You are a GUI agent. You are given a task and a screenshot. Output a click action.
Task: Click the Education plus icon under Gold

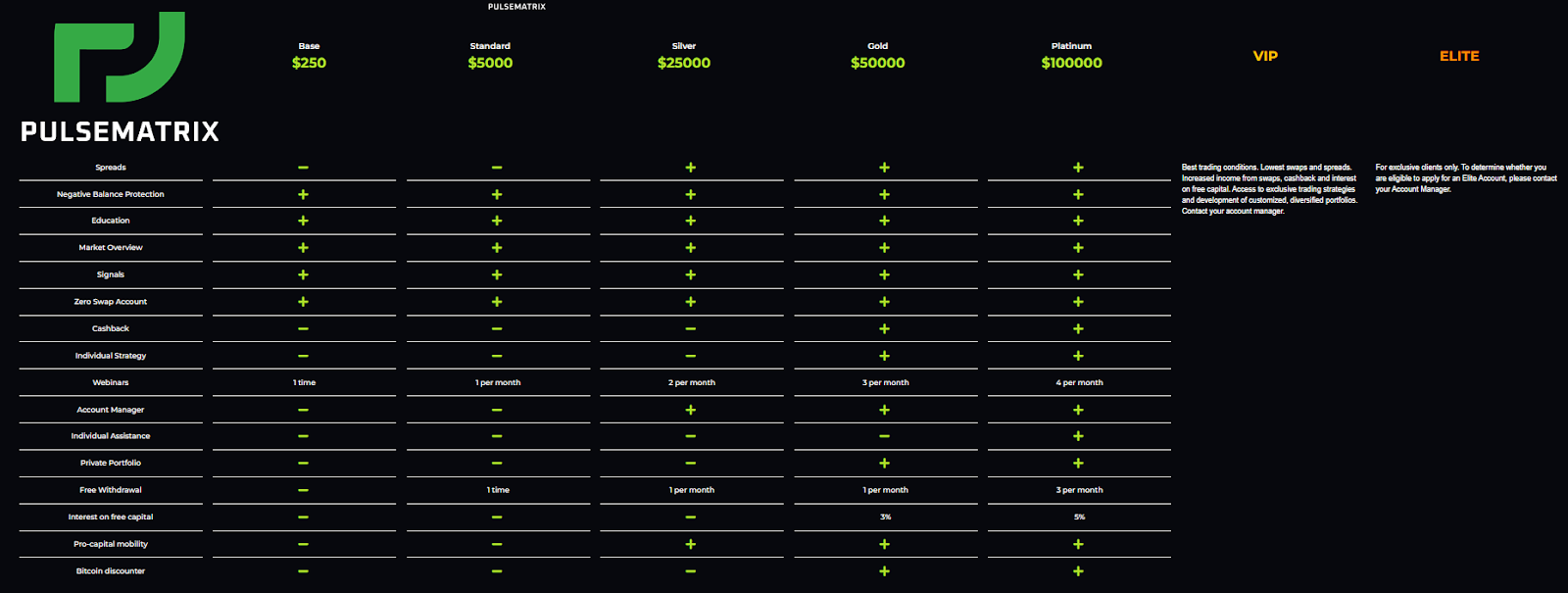click(x=884, y=221)
